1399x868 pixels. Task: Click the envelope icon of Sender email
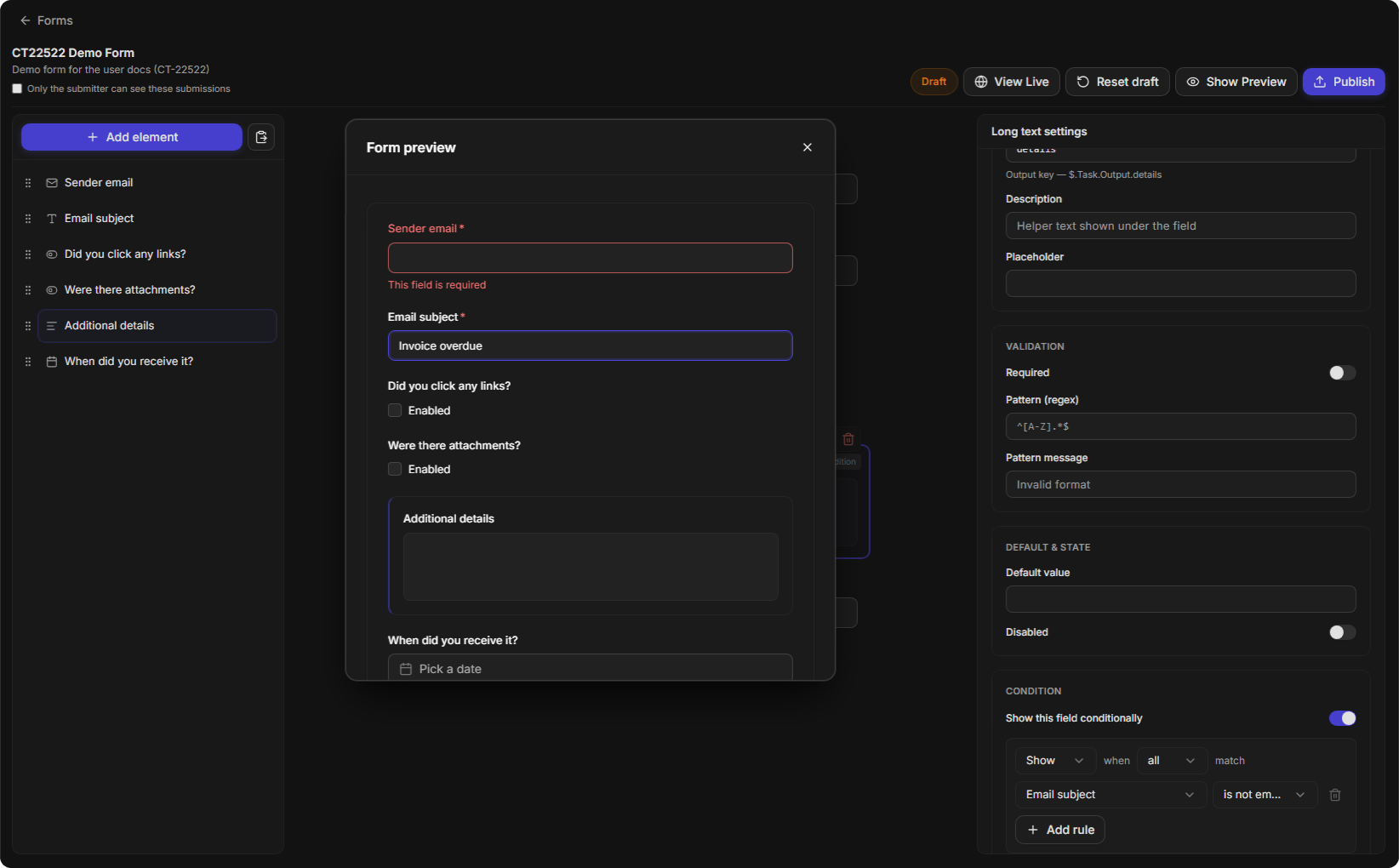(52, 183)
